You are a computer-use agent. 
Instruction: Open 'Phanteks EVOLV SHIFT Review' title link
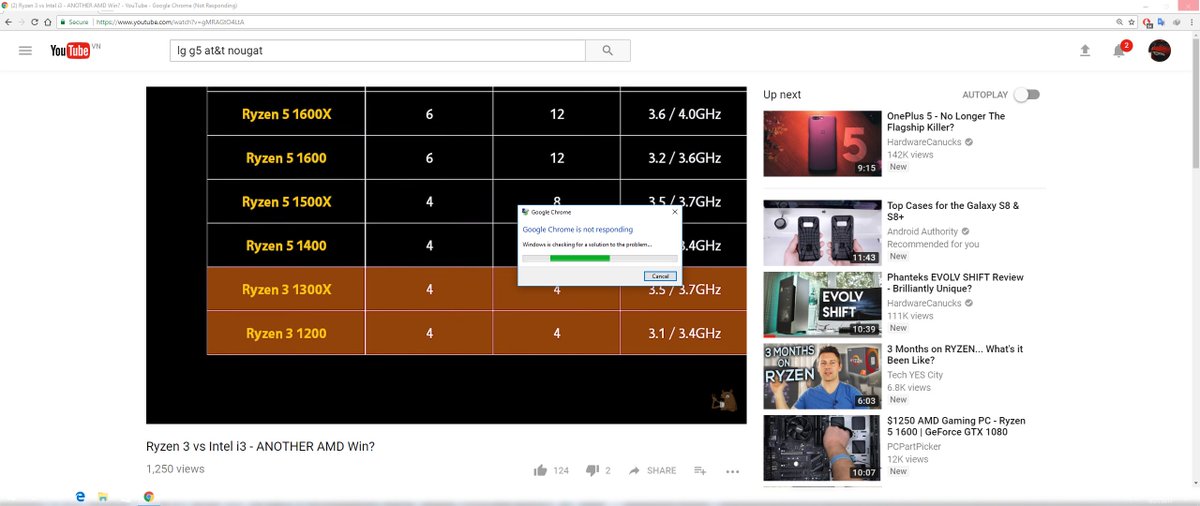tap(955, 283)
